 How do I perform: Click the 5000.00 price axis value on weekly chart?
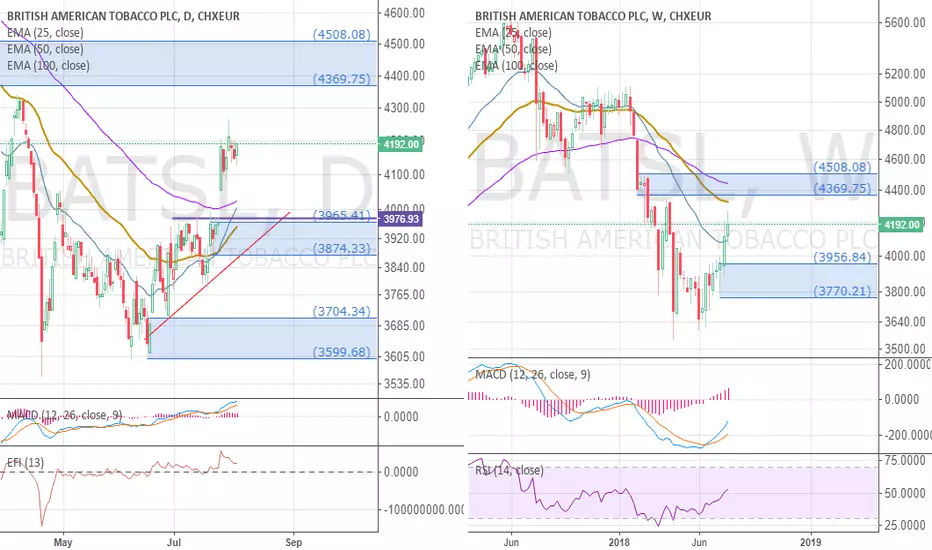905,102
